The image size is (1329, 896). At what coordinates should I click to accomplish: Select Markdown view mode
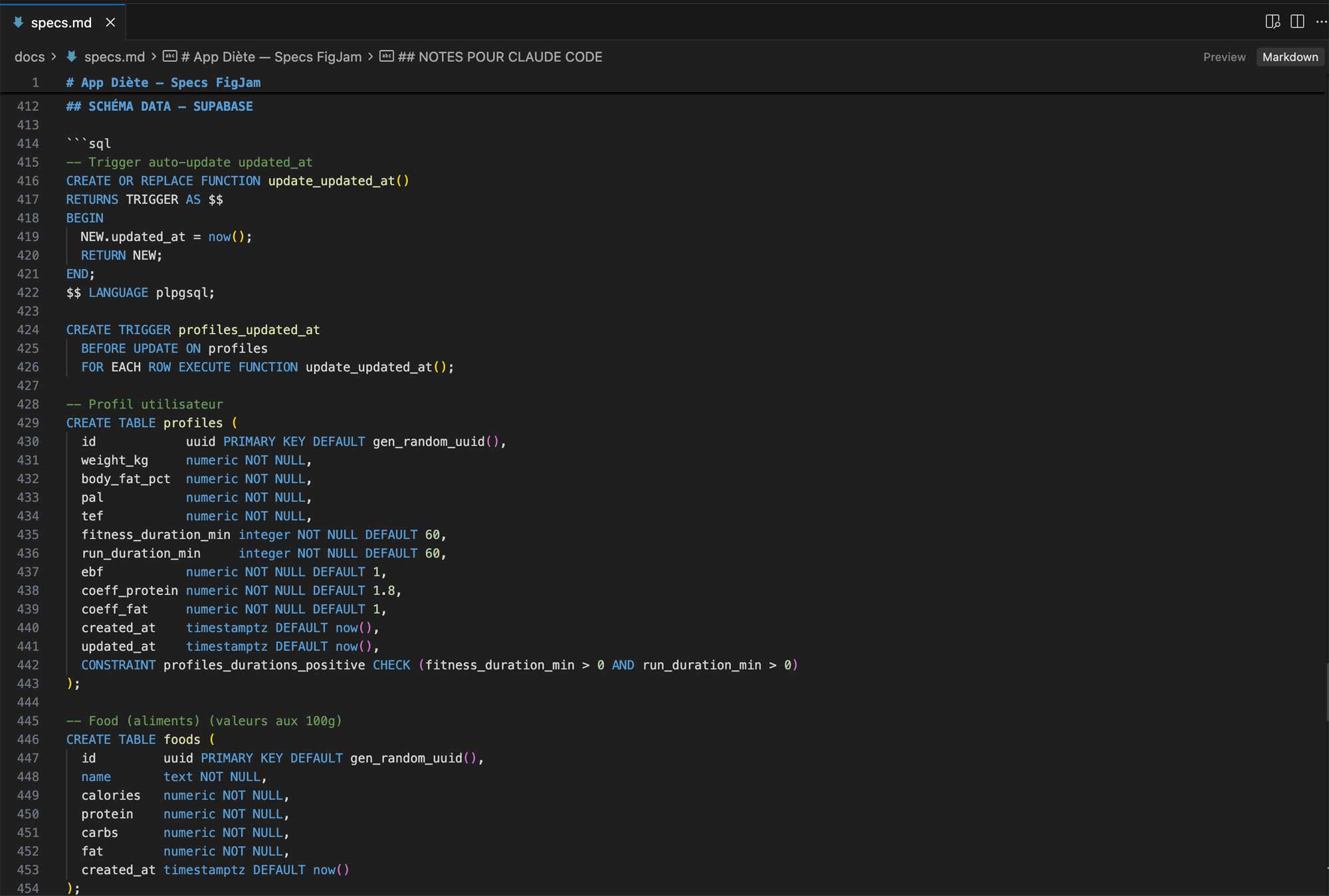click(x=1290, y=57)
